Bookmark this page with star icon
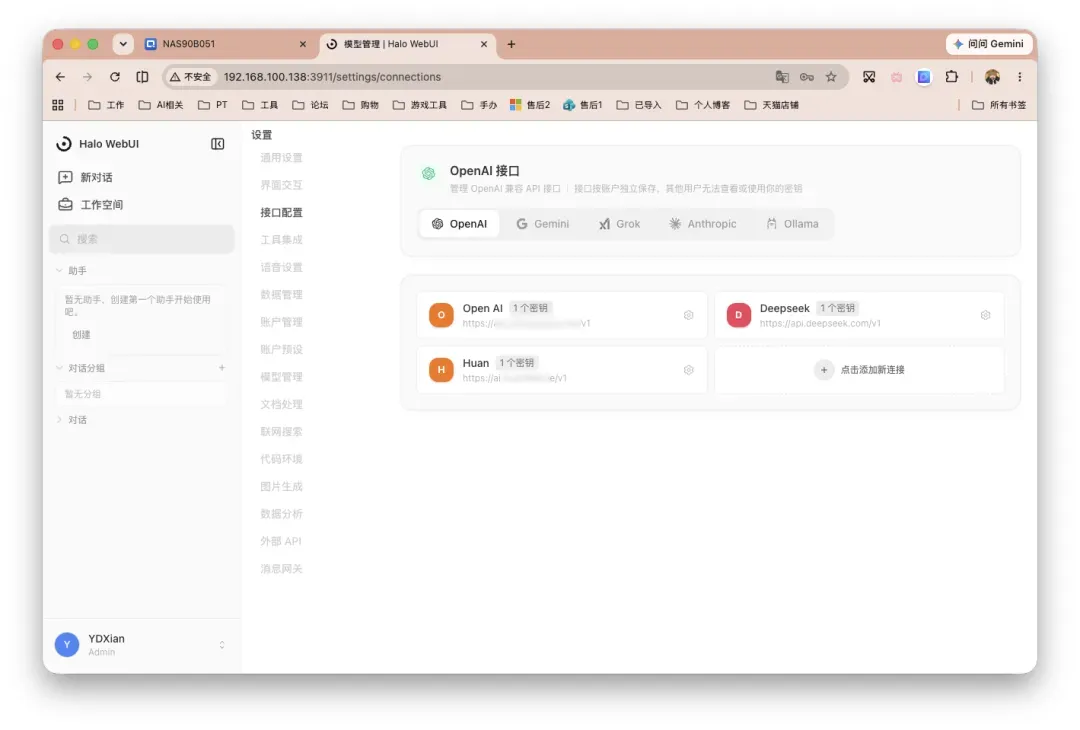 pyautogui.click(x=831, y=77)
